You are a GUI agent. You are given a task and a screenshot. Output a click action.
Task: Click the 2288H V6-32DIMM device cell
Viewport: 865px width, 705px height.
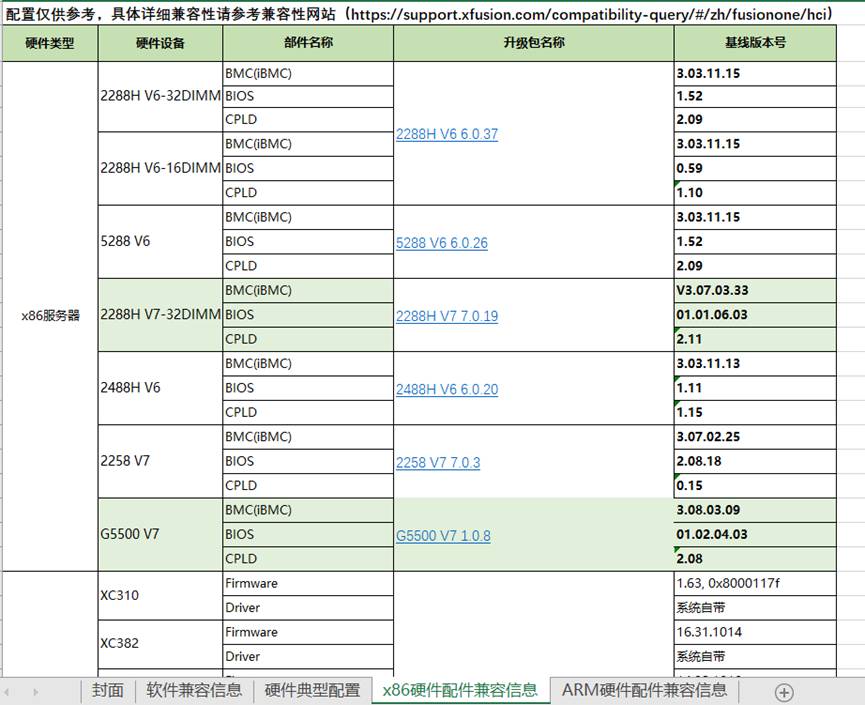[160, 97]
